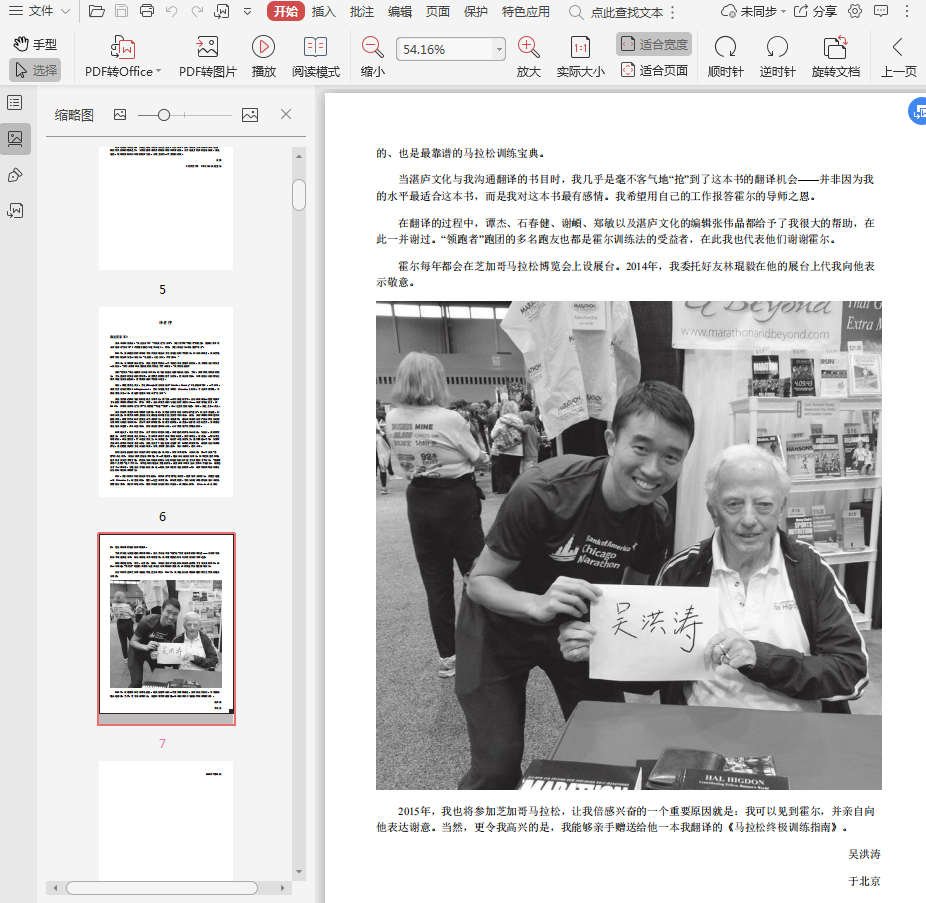Open the bookmarks outline sidebar icon
Image resolution: width=926 pixels, height=903 pixels.
[x=15, y=103]
